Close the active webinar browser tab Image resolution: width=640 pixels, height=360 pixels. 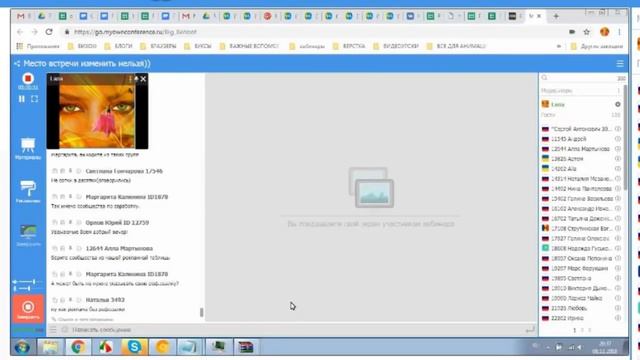[x=539, y=16]
